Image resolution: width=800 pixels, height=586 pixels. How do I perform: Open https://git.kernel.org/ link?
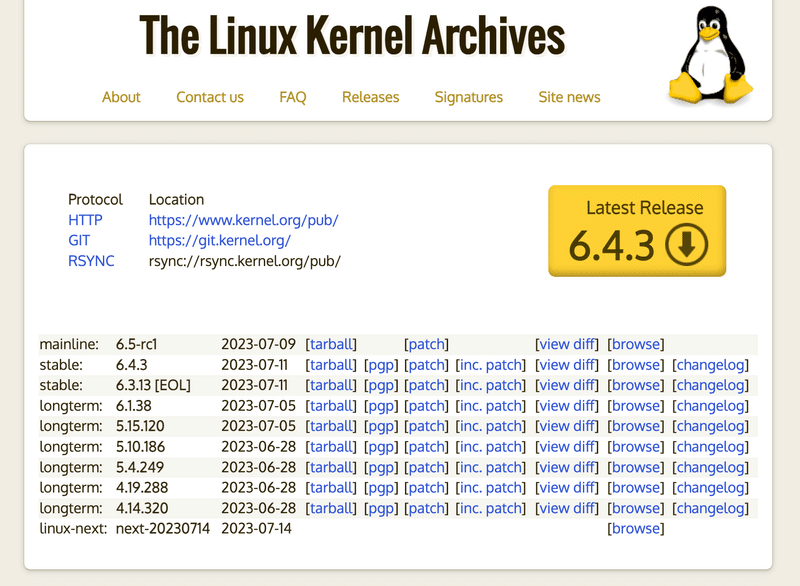tap(219, 240)
